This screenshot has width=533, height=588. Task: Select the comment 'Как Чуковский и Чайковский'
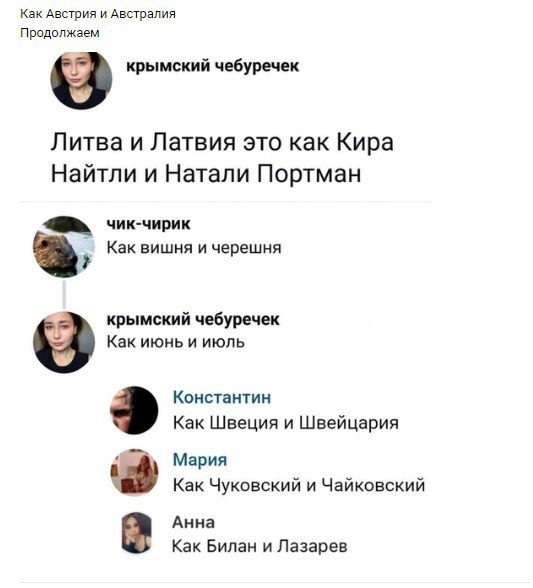coord(299,485)
